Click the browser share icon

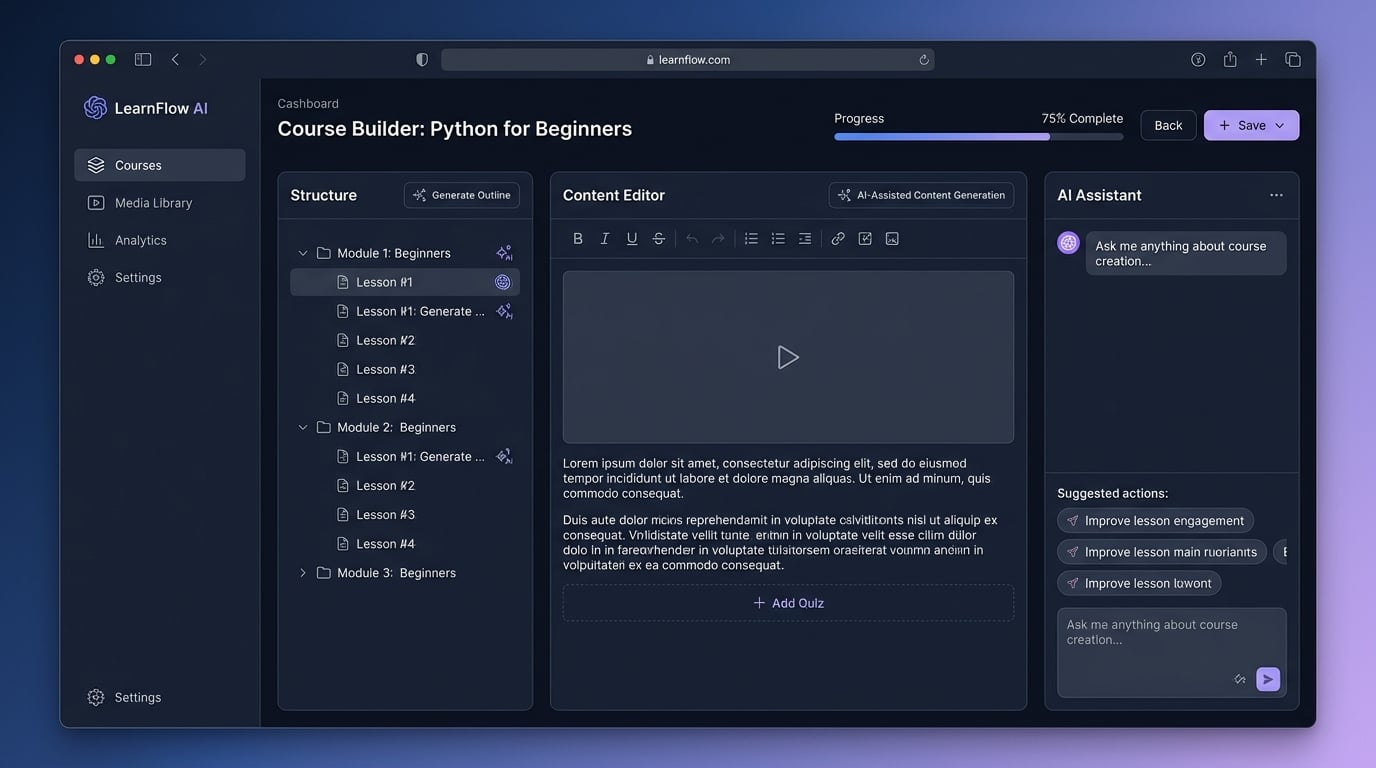(x=1230, y=60)
